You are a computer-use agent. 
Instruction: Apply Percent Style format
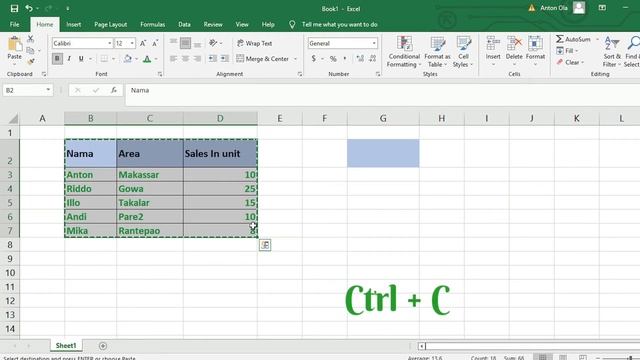click(333, 59)
